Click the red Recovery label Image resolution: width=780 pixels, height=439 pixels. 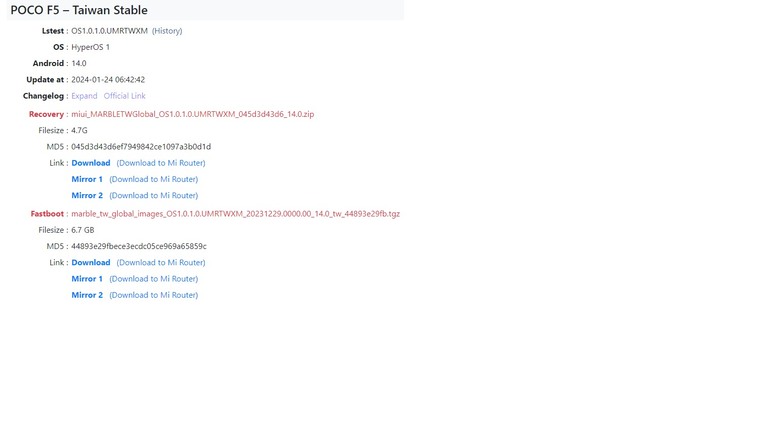[x=46, y=114]
